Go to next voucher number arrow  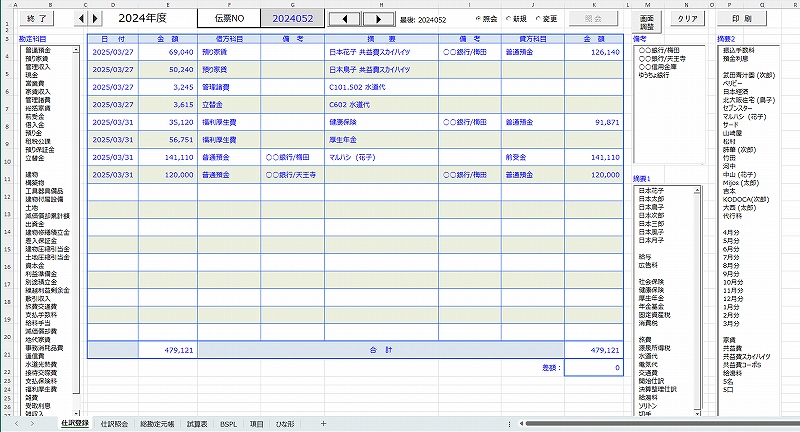(378, 18)
